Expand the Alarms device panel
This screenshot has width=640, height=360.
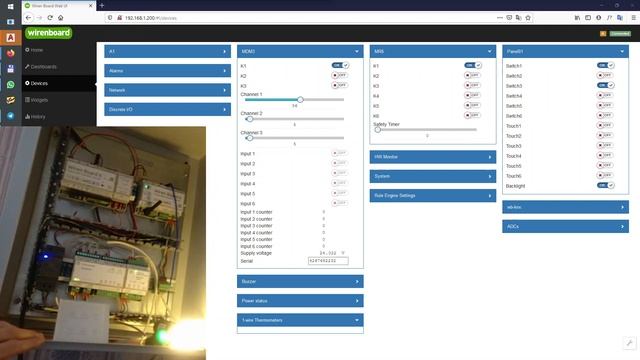point(167,71)
